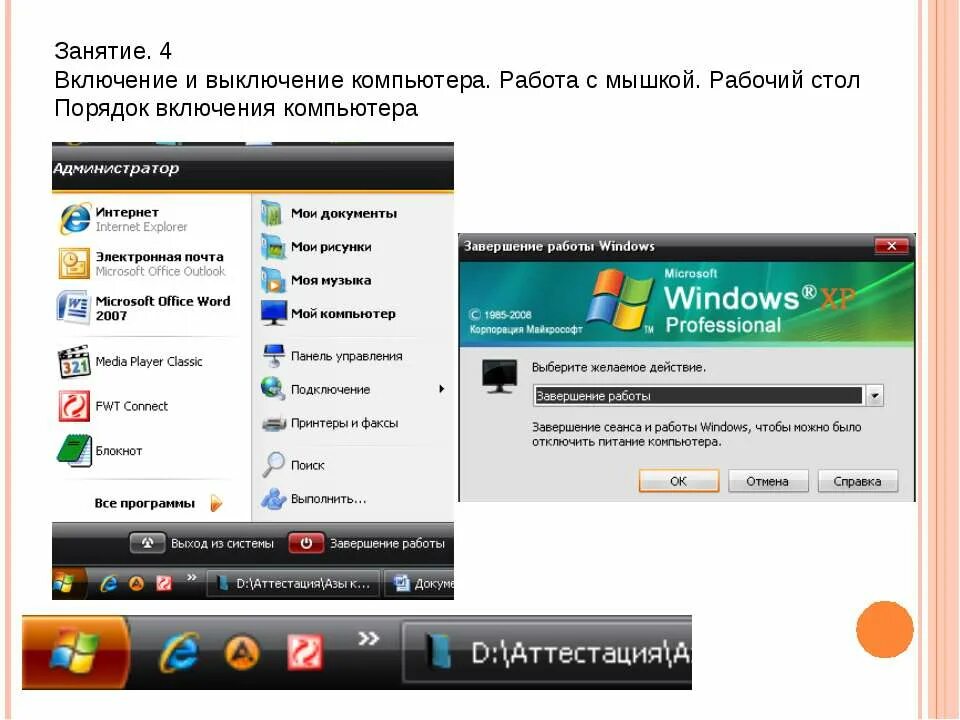
Task: Click small taskbar red FWT Connect icon
Action: 163,583
